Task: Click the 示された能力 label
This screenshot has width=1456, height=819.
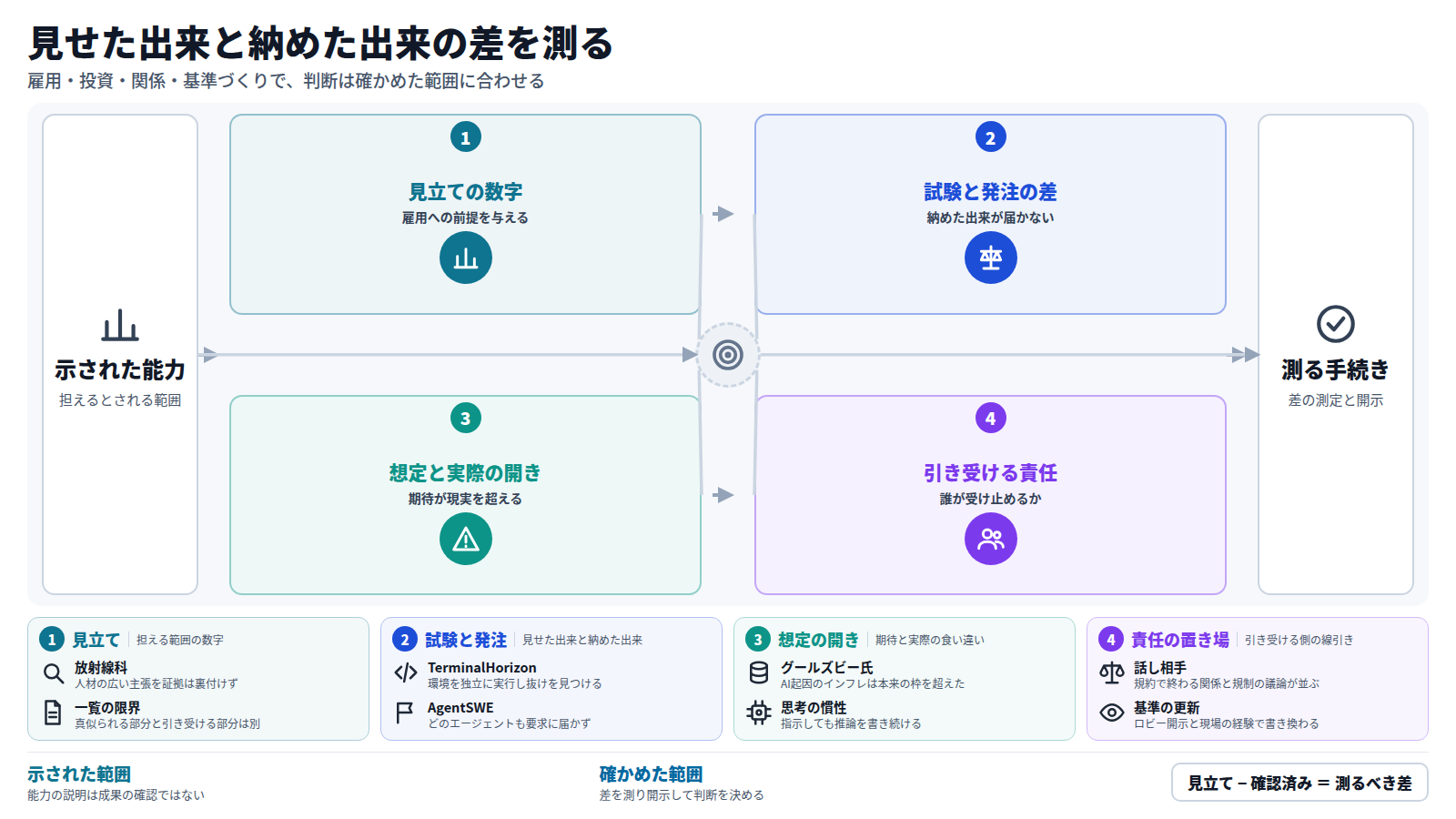Action: pos(120,370)
